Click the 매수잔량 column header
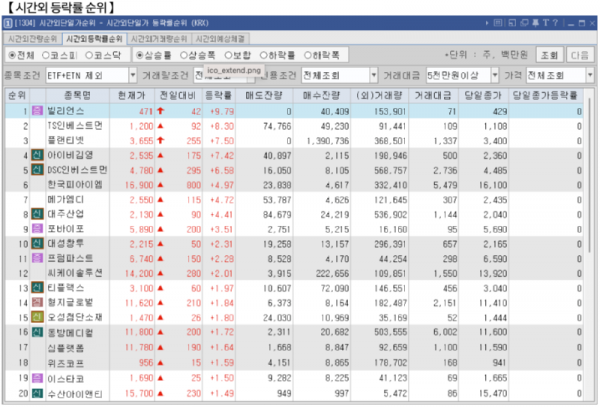 (x=322, y=96)
